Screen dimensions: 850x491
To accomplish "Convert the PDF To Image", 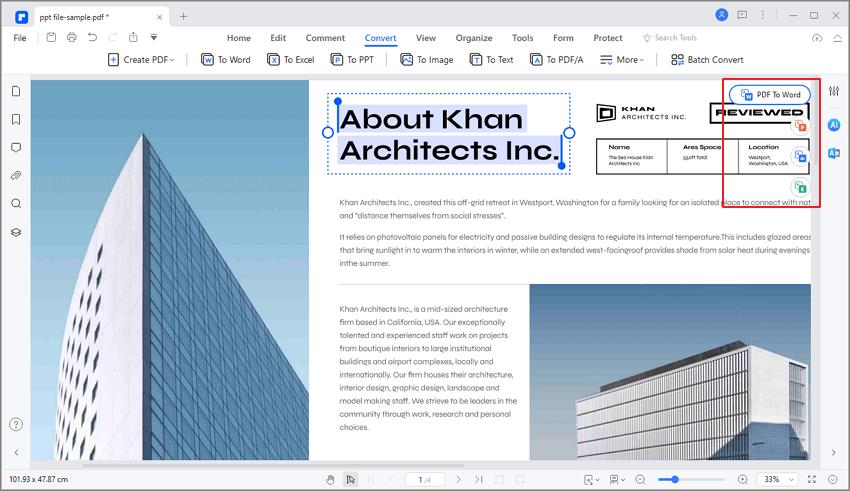I will coord(427,60).
